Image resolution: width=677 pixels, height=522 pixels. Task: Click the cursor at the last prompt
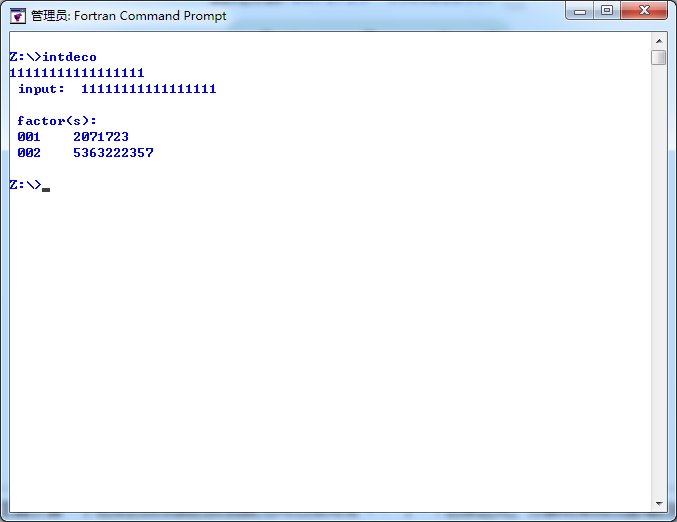(46, 187)
